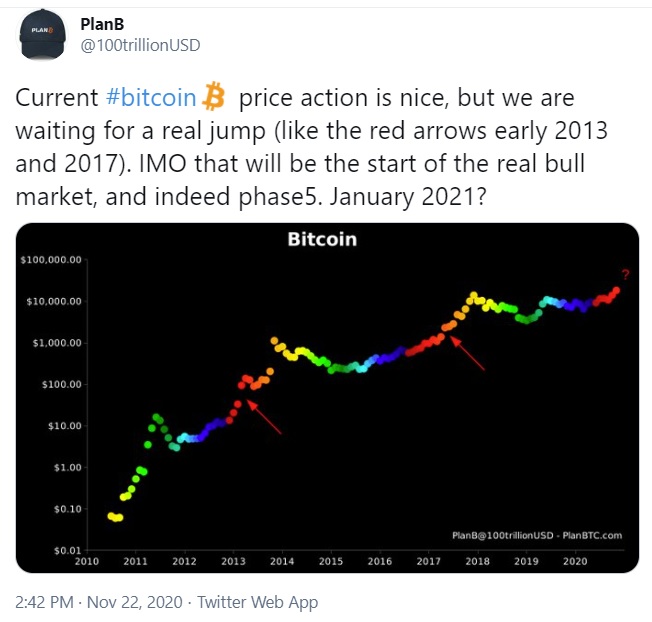The width and height of the screenshot is (652, 622).
Task: Click the white "Bitcoin" chart title
Action: [322, 240]
